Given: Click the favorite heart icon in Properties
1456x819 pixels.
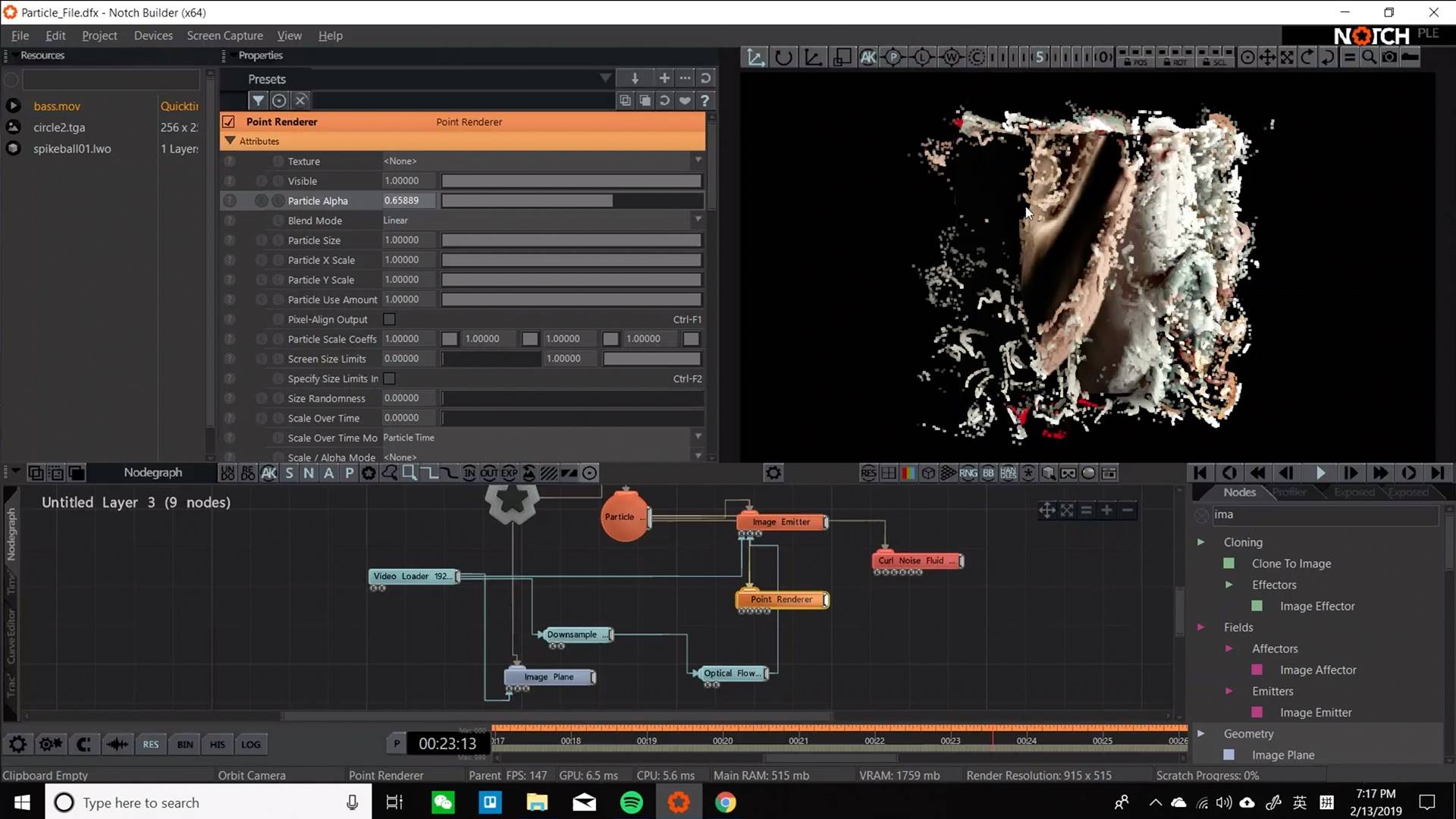Looking at the screenshot, I should click(685, 100).
